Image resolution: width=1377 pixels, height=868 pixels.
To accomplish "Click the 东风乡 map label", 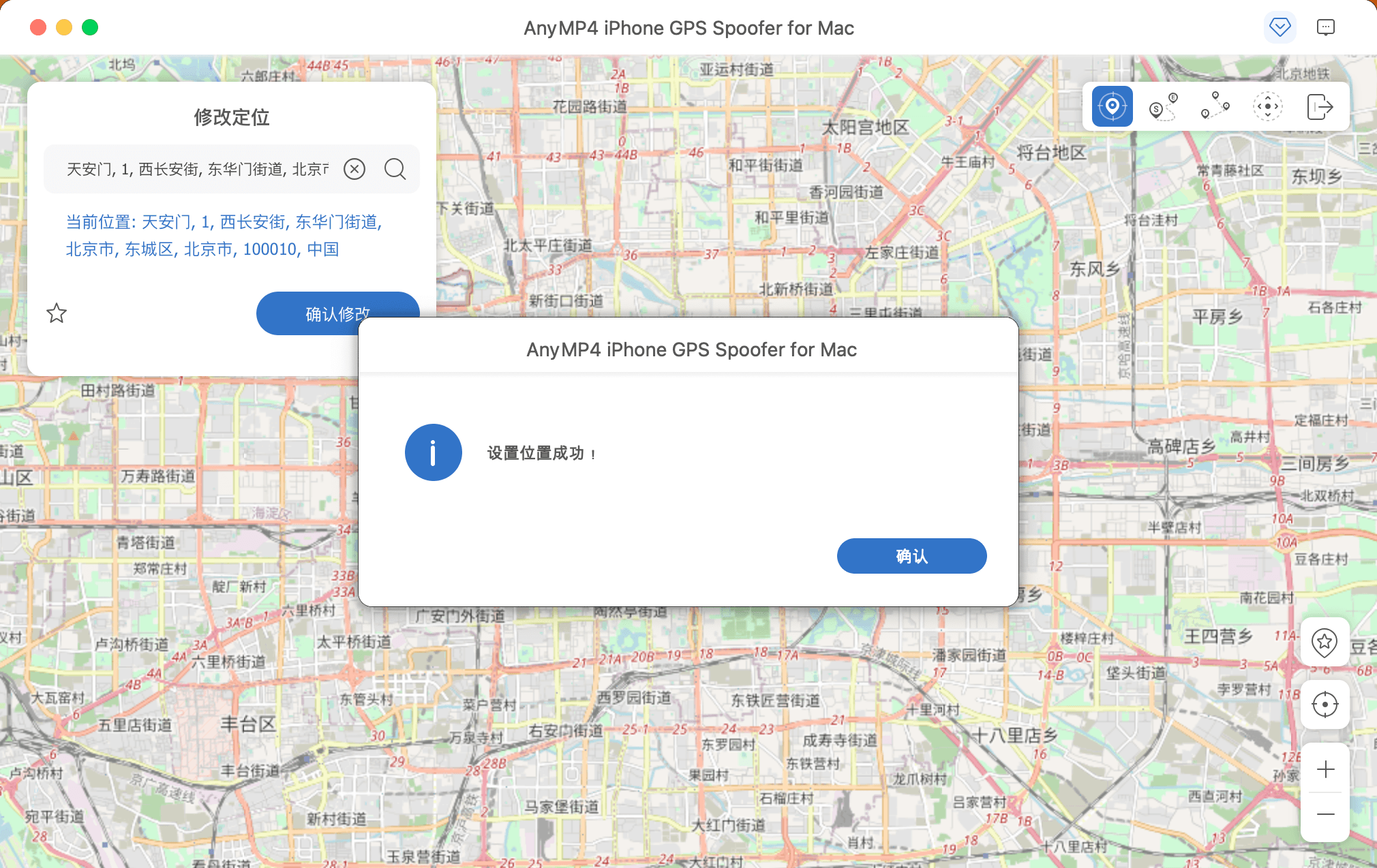I will click(1095, 268).
